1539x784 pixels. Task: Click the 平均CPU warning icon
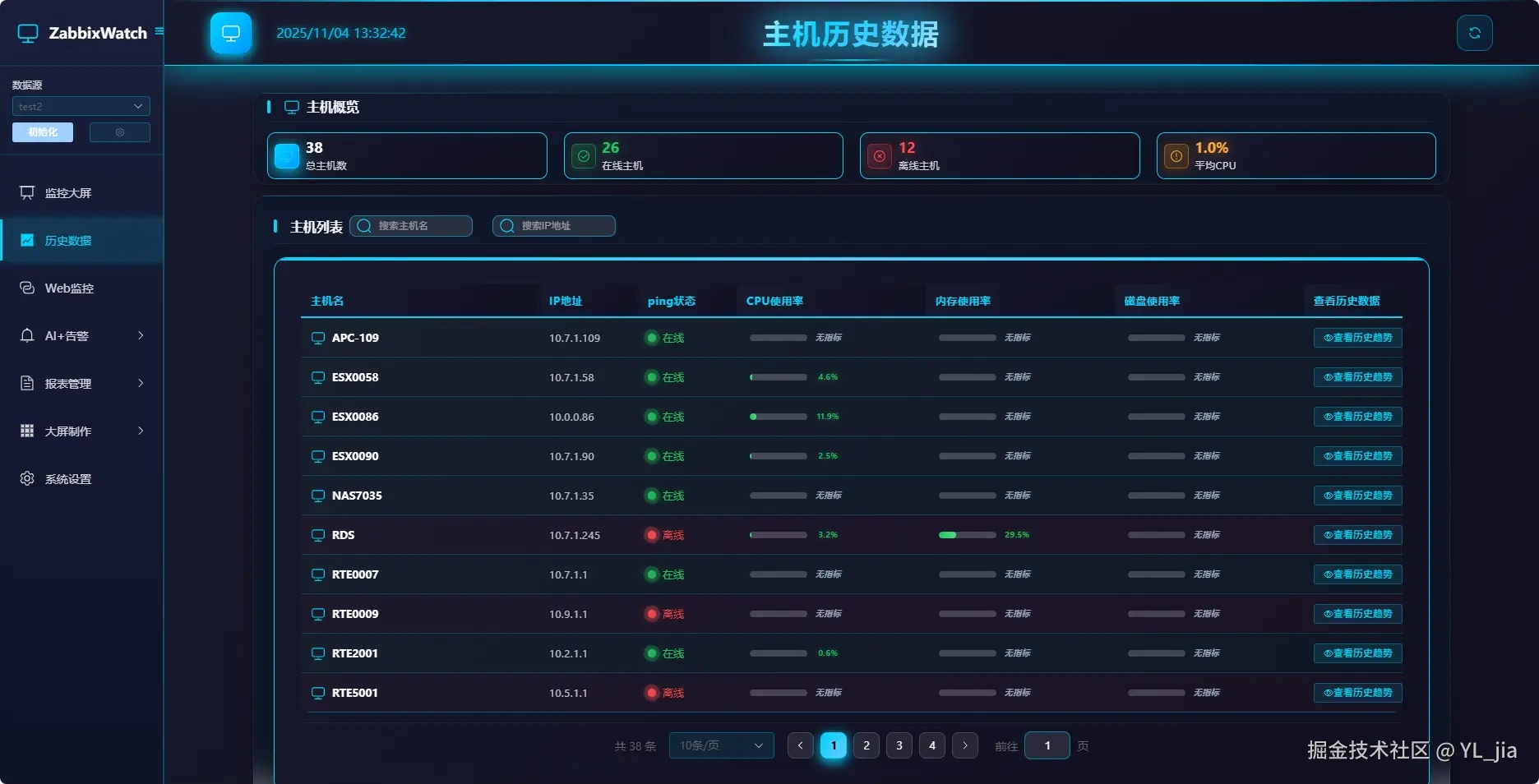1176,156
